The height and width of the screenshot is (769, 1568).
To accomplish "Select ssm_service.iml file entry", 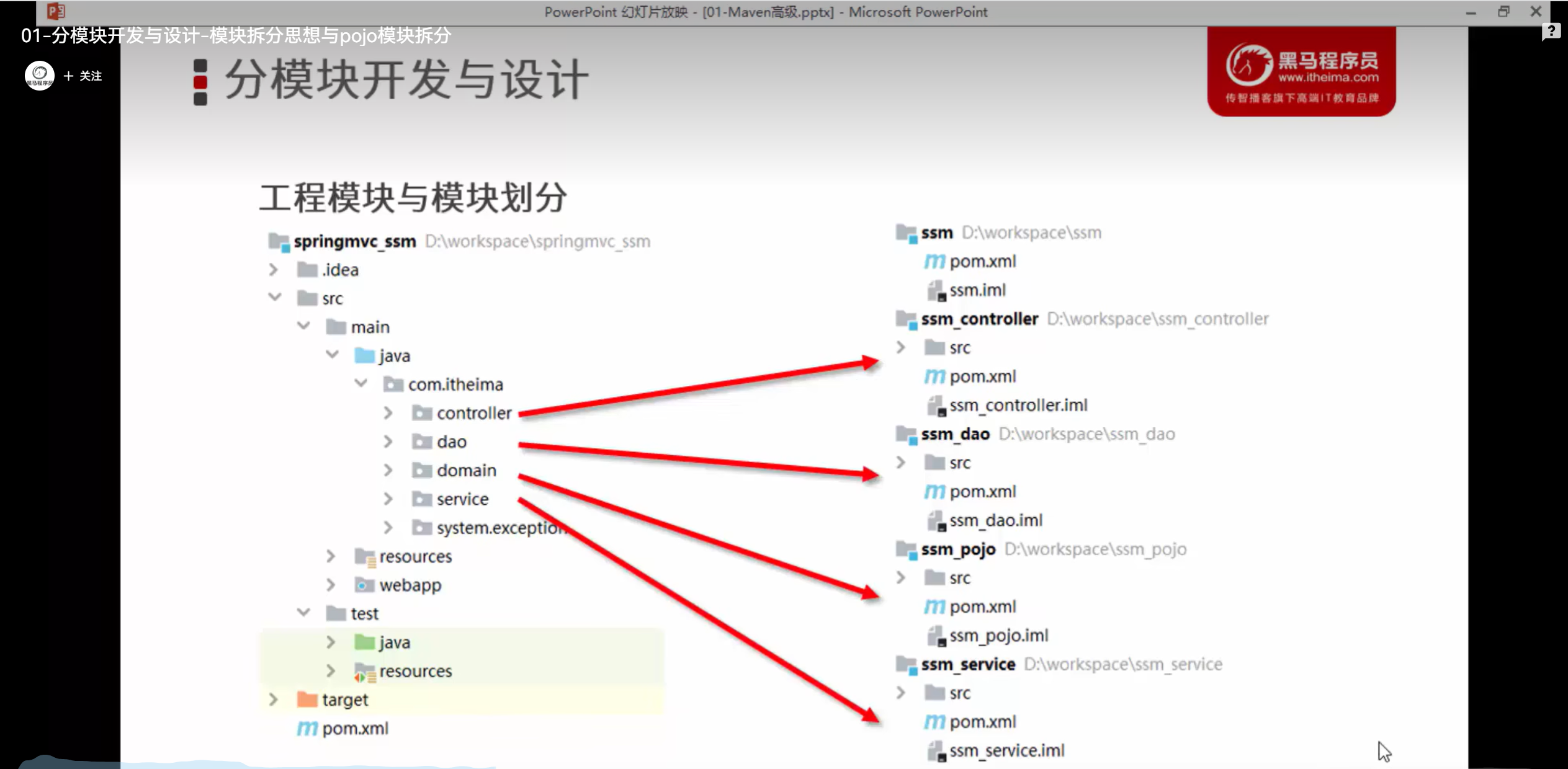I will click(1006, 750).
